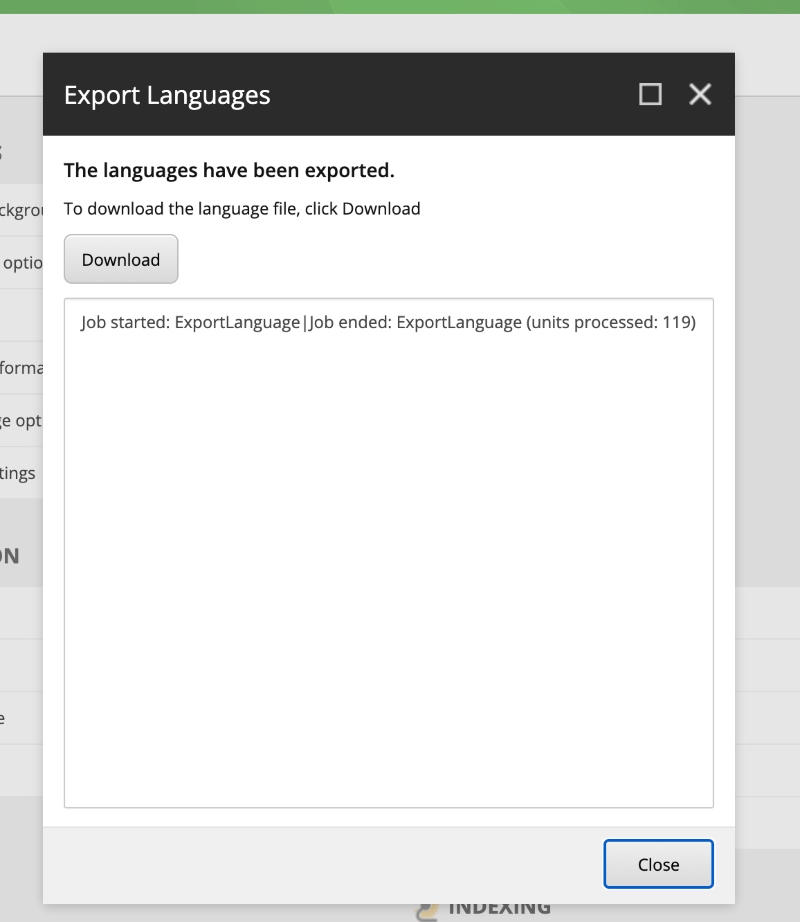Click the sidebar row labeled with single 'e'
The width and height of the screenshot is (800, 922).
coord(10,717)
